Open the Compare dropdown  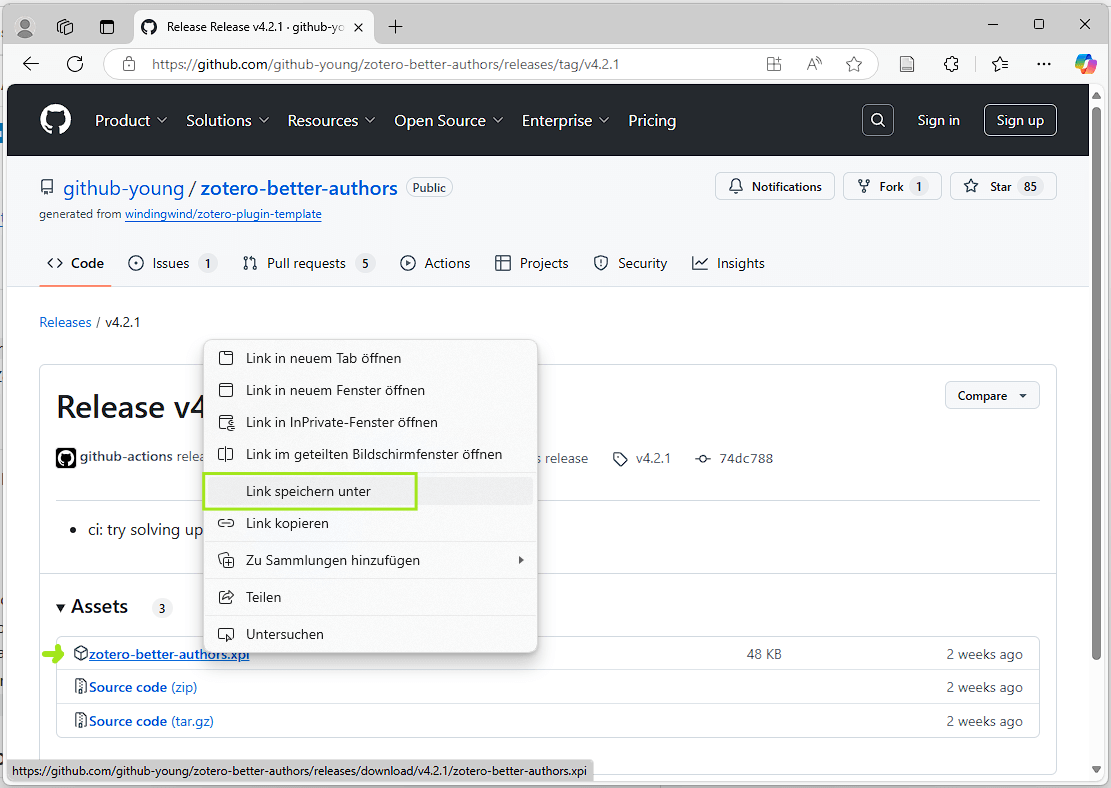(991, 395)
